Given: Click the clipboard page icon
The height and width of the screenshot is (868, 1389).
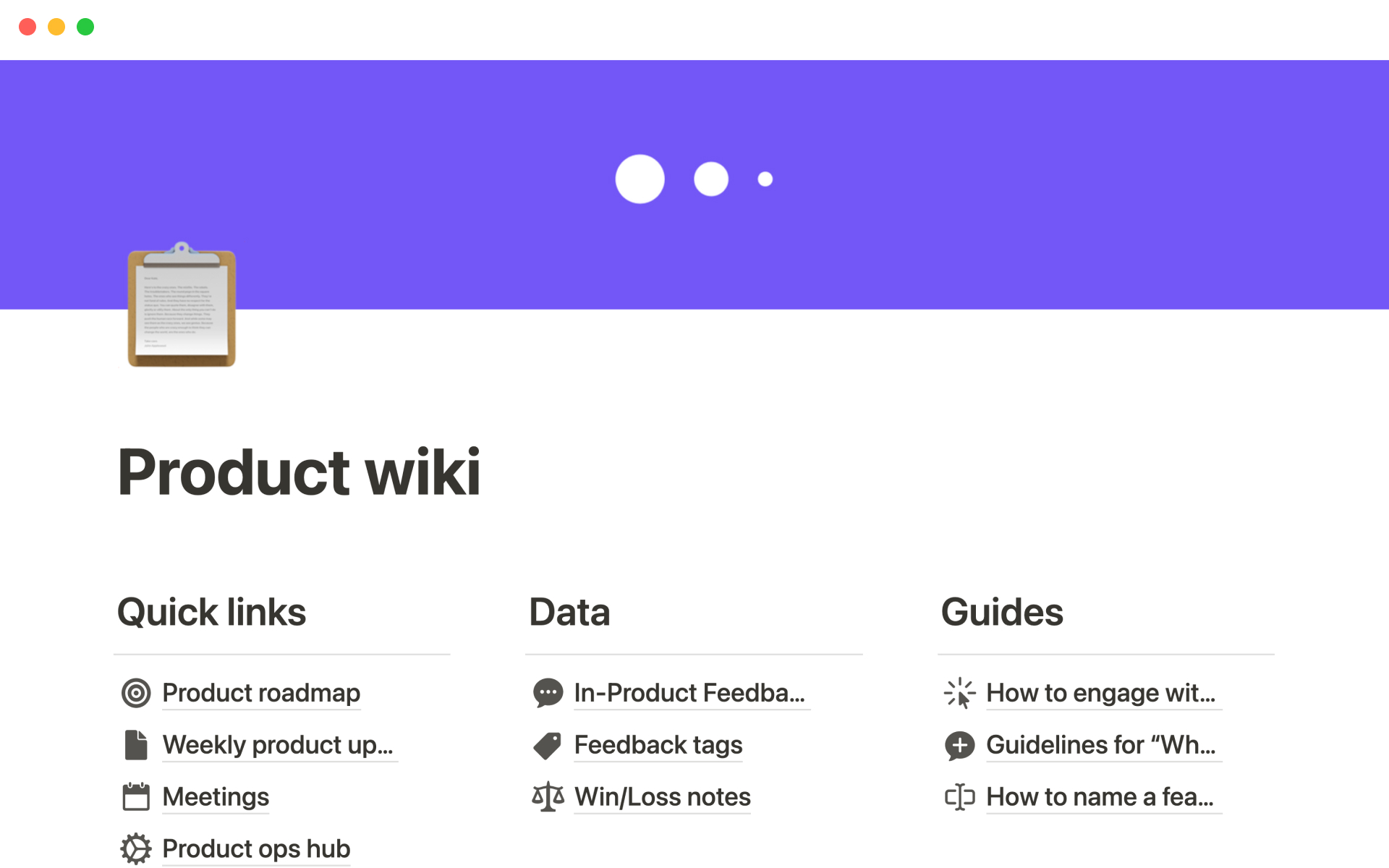Looking at the screenshot, I should [182, 305].
